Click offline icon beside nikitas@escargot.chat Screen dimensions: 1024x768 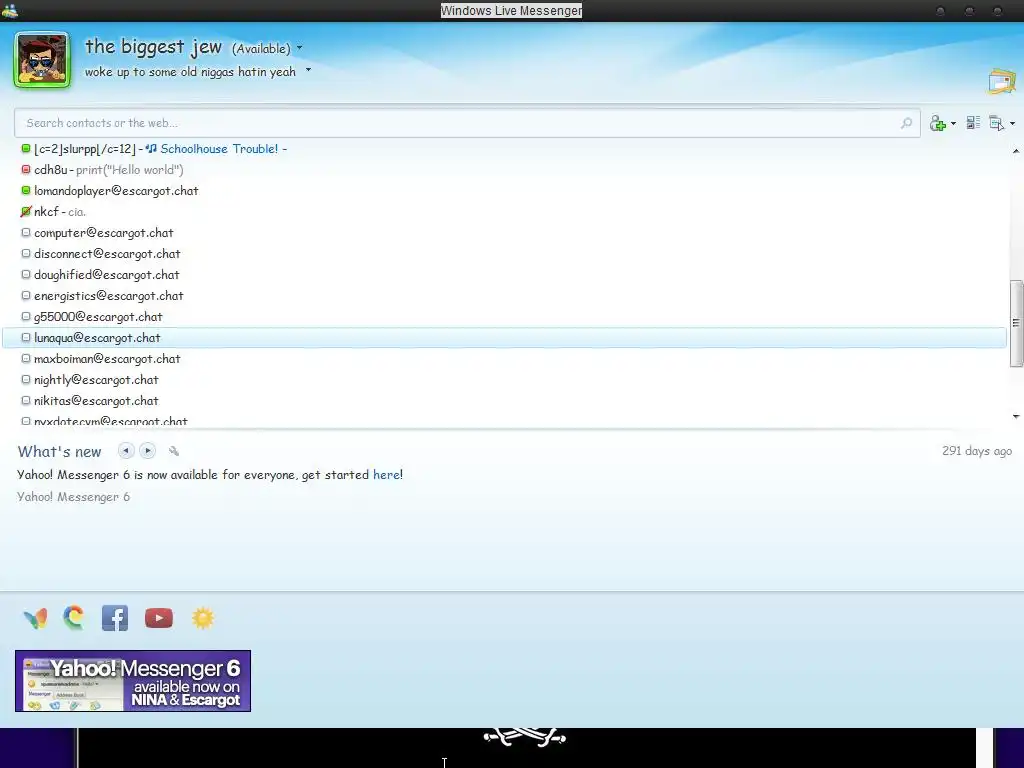tap(26, 400)
